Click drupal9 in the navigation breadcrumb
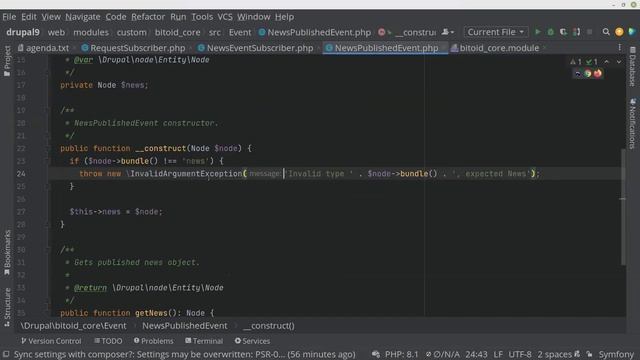This screenshot has height=360, width=640. [23, 32]
